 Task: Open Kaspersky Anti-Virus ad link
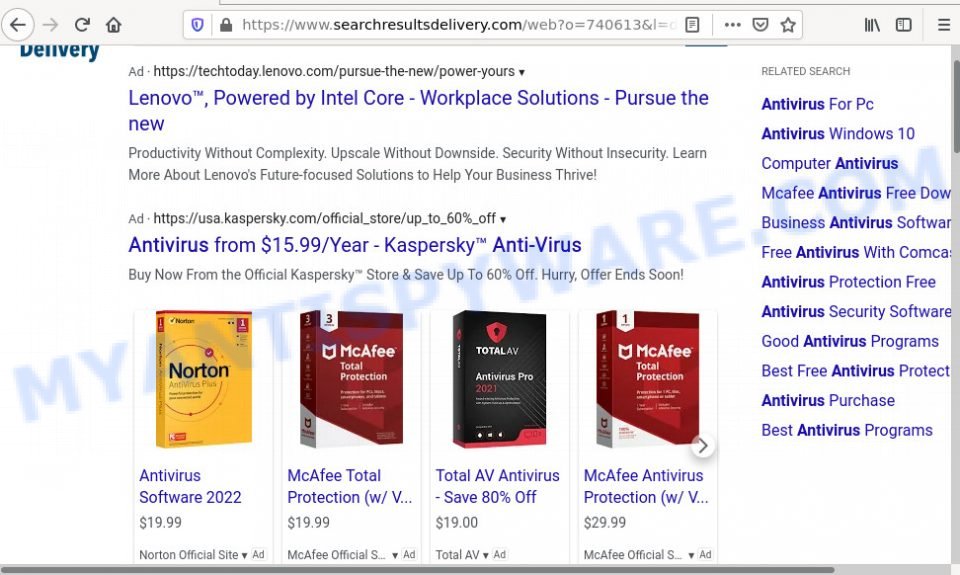coord(354,245)
